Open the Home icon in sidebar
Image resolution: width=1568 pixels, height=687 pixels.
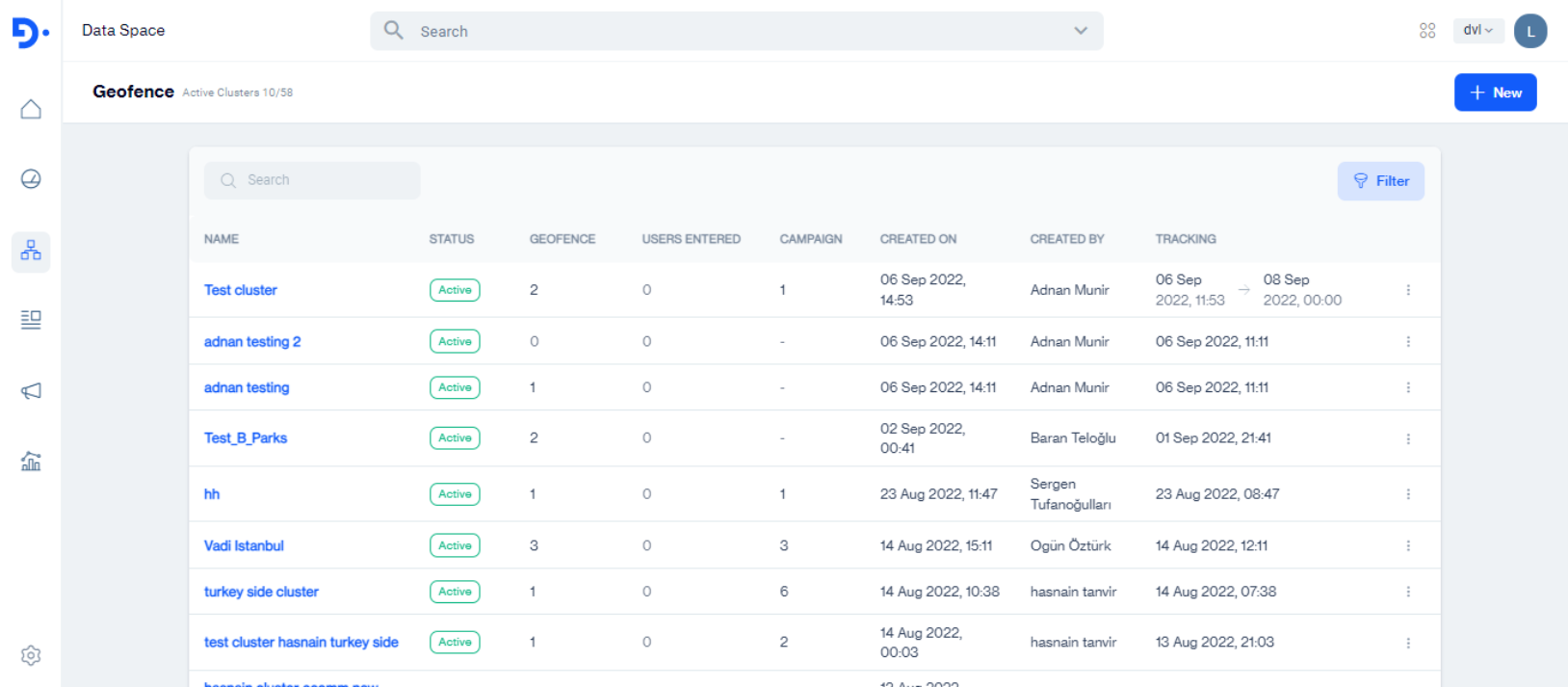click(31, 109)
